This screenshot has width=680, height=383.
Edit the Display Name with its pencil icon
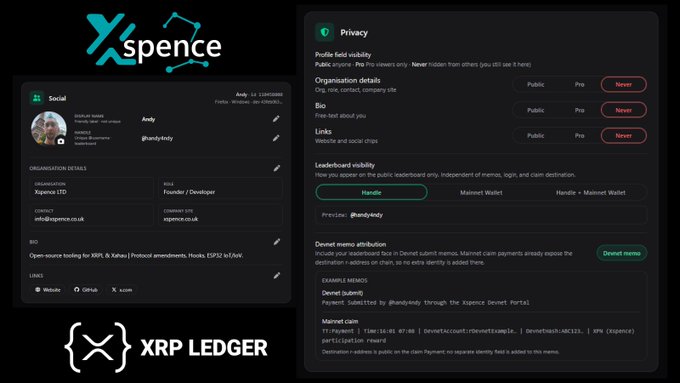(276, 118)
